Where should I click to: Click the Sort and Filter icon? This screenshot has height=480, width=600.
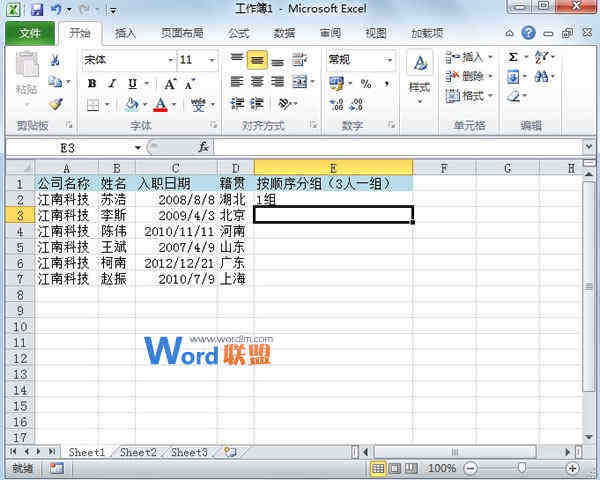542,57
